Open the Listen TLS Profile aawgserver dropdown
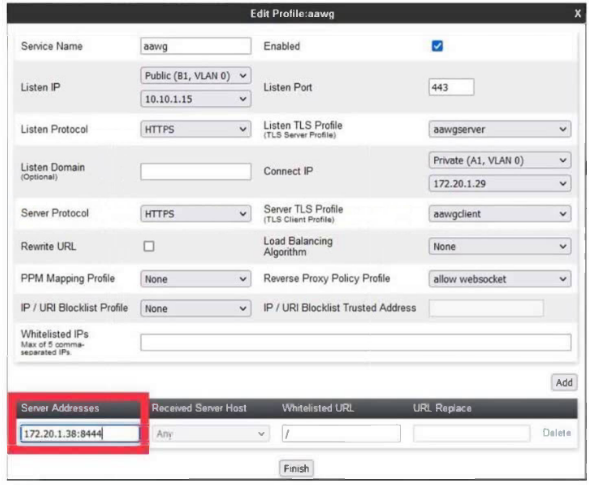The image size is (589, 485). pos(500,129)
